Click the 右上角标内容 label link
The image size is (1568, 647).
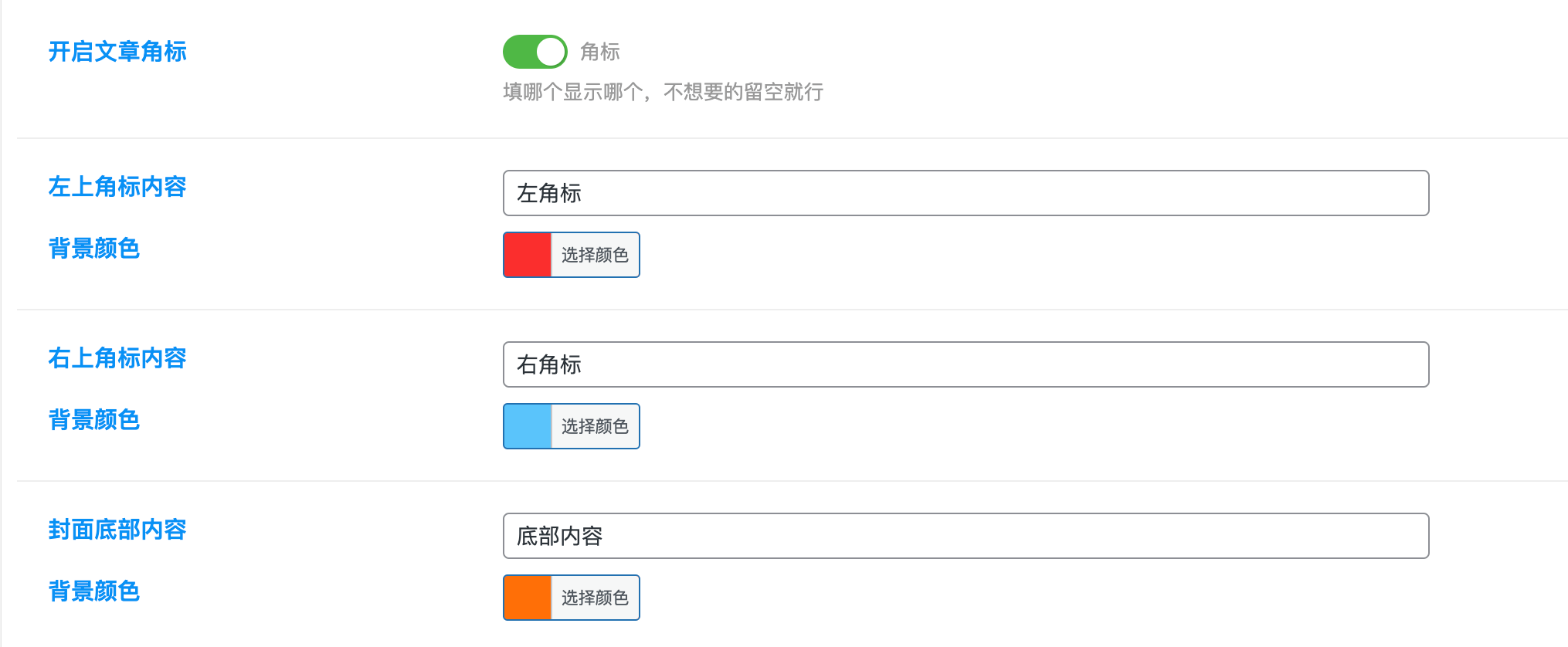pos(117,359)
